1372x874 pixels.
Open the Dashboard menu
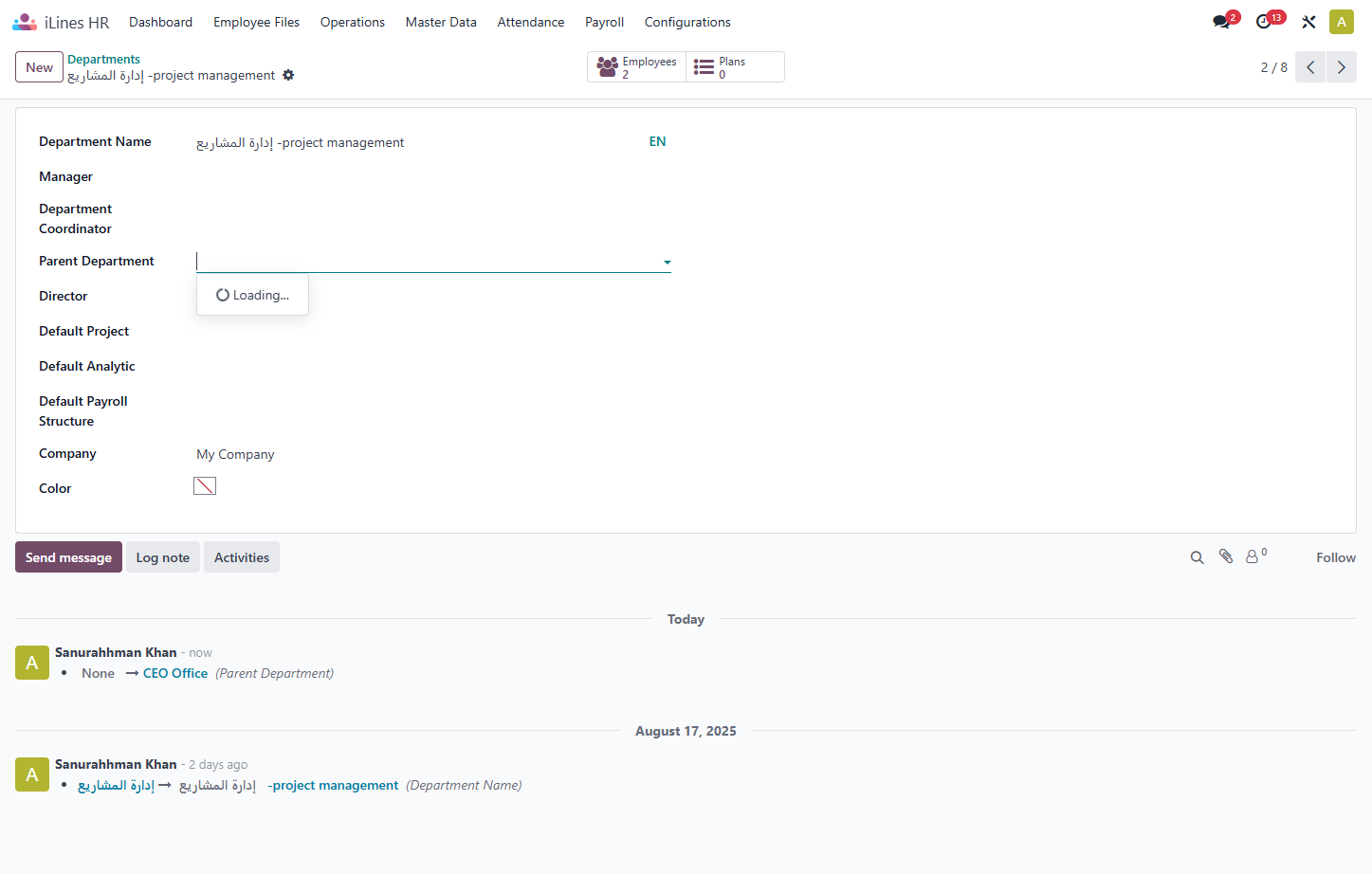point(160,22)
